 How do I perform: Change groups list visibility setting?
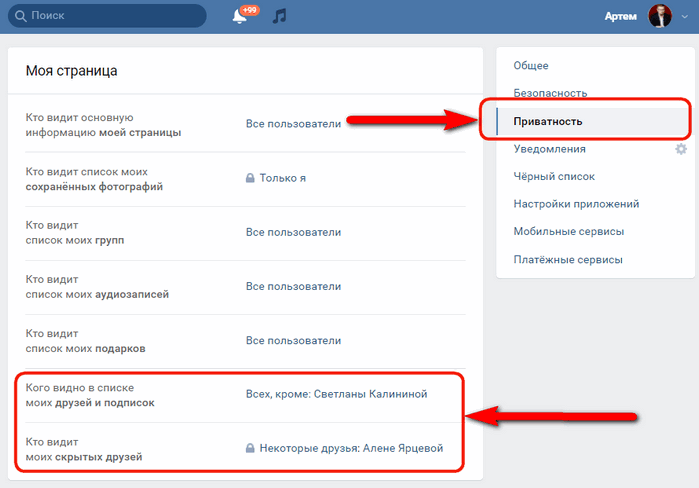[x=293, y=232]
